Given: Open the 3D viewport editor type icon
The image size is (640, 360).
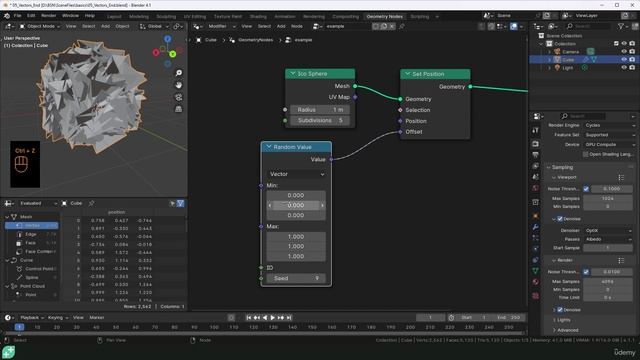Looking at the screenshot, I should point(9,27).
